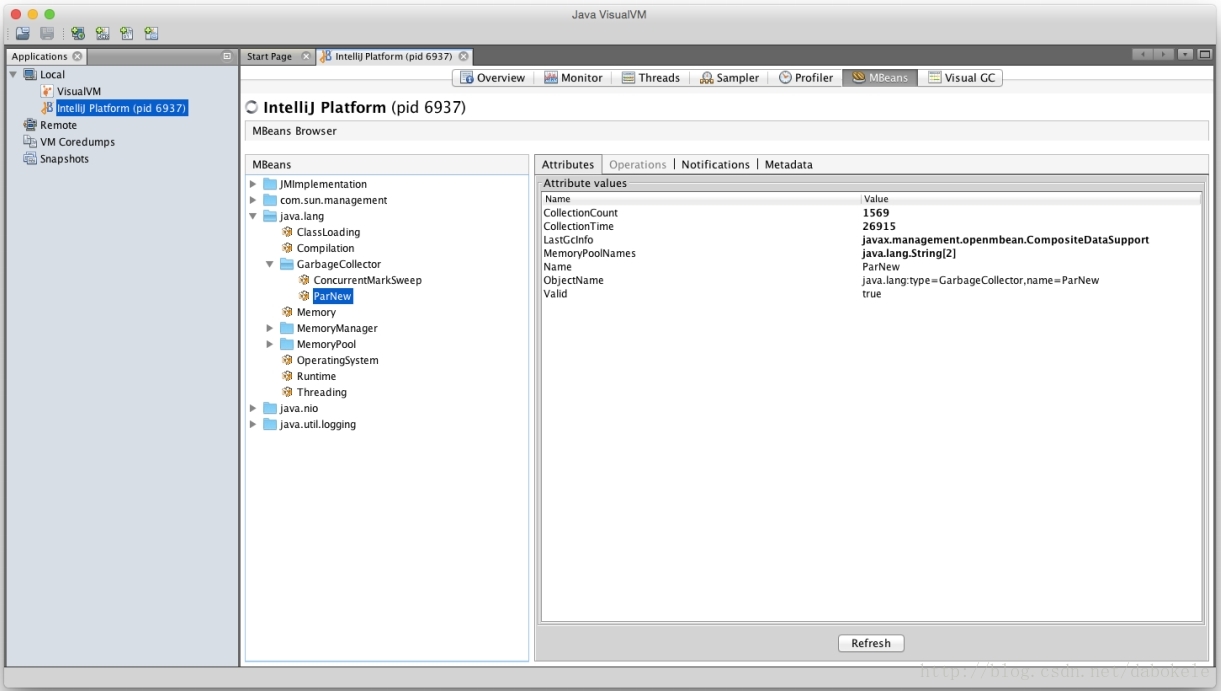1221x691 pixels.
Task: Click the CollectionTime value 26915
Action: (x=879, y=226)
